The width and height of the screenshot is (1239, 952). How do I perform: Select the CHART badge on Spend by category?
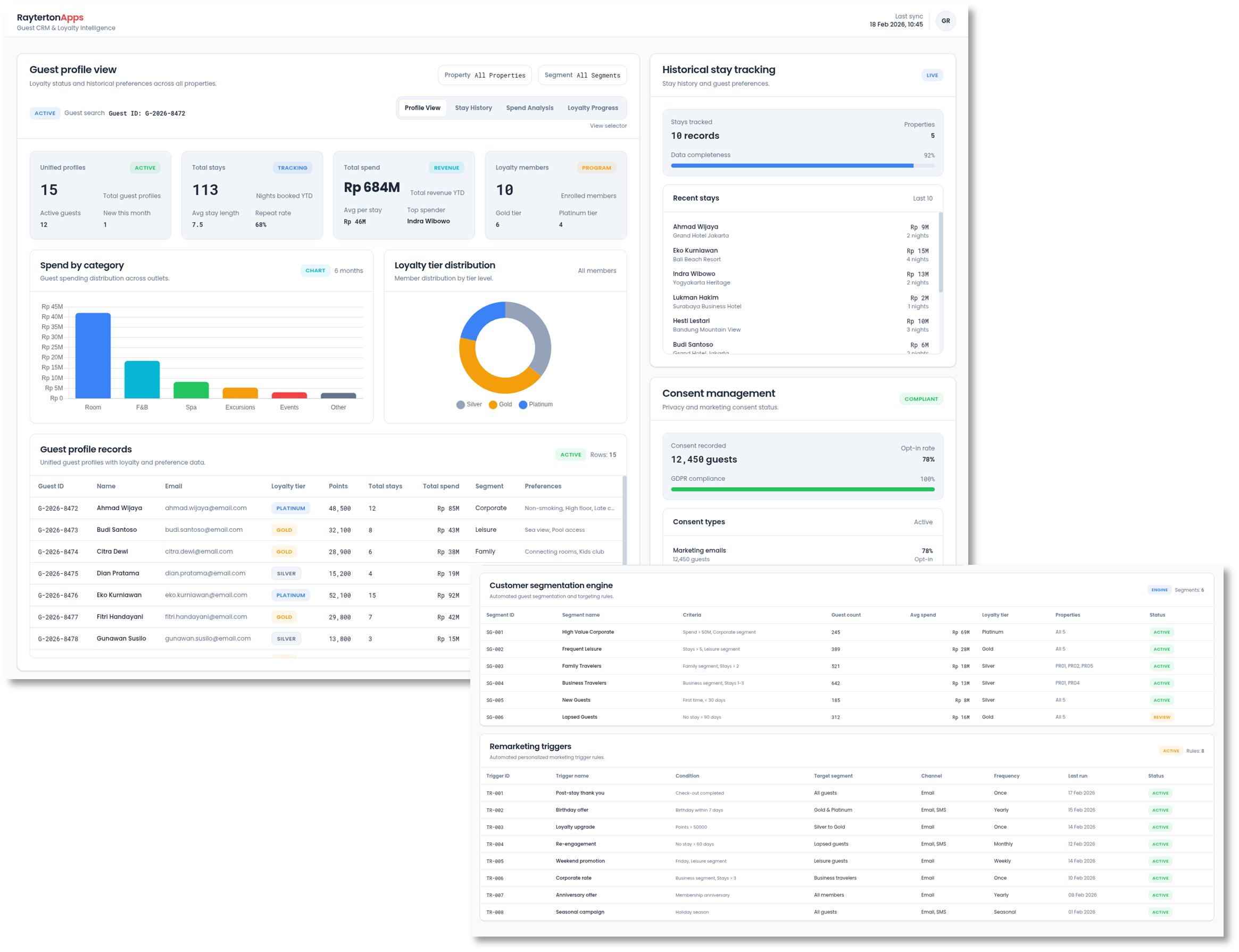coord(315,270)
